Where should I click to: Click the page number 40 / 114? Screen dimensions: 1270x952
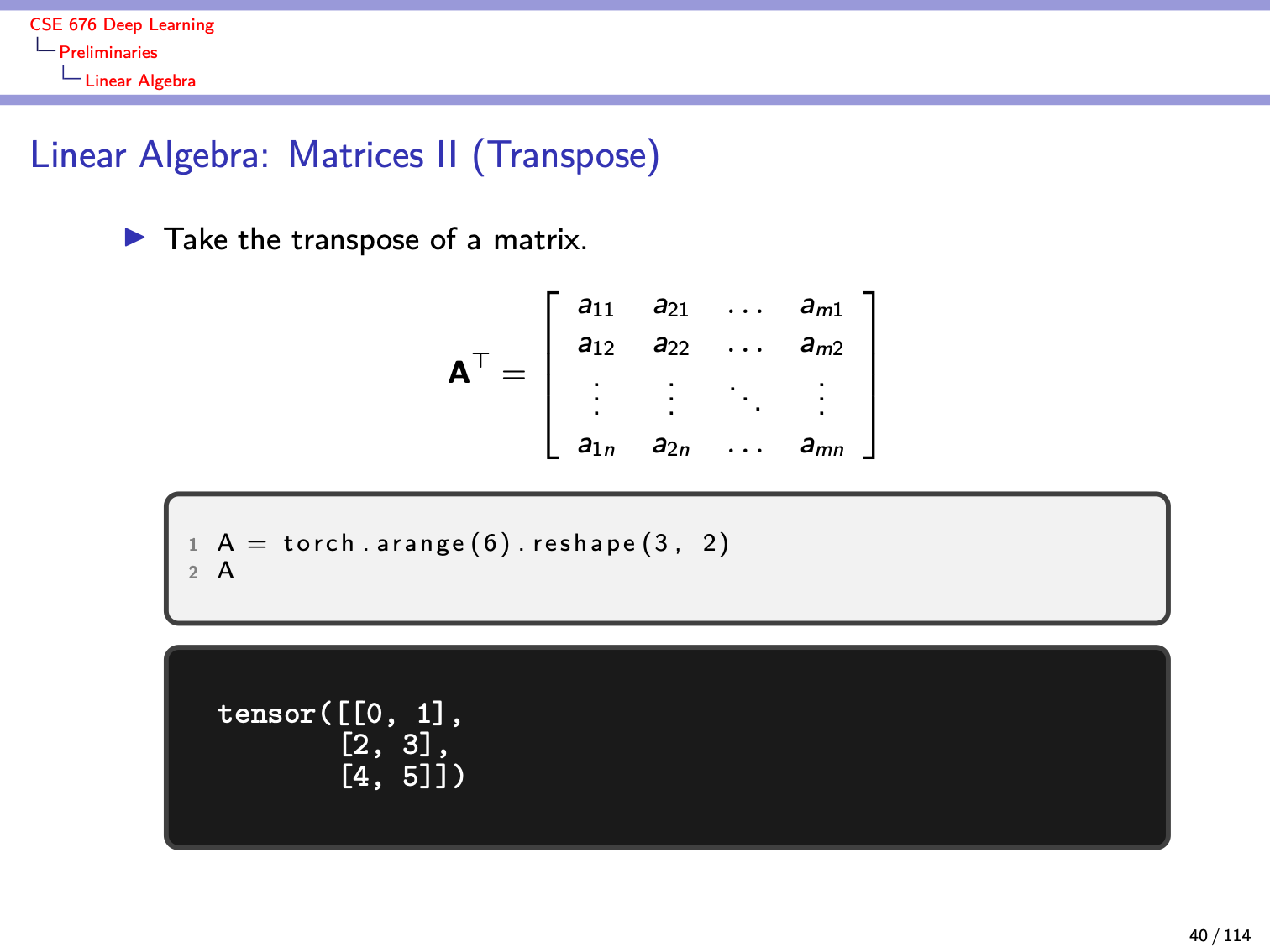click(x=1220, y=935)
